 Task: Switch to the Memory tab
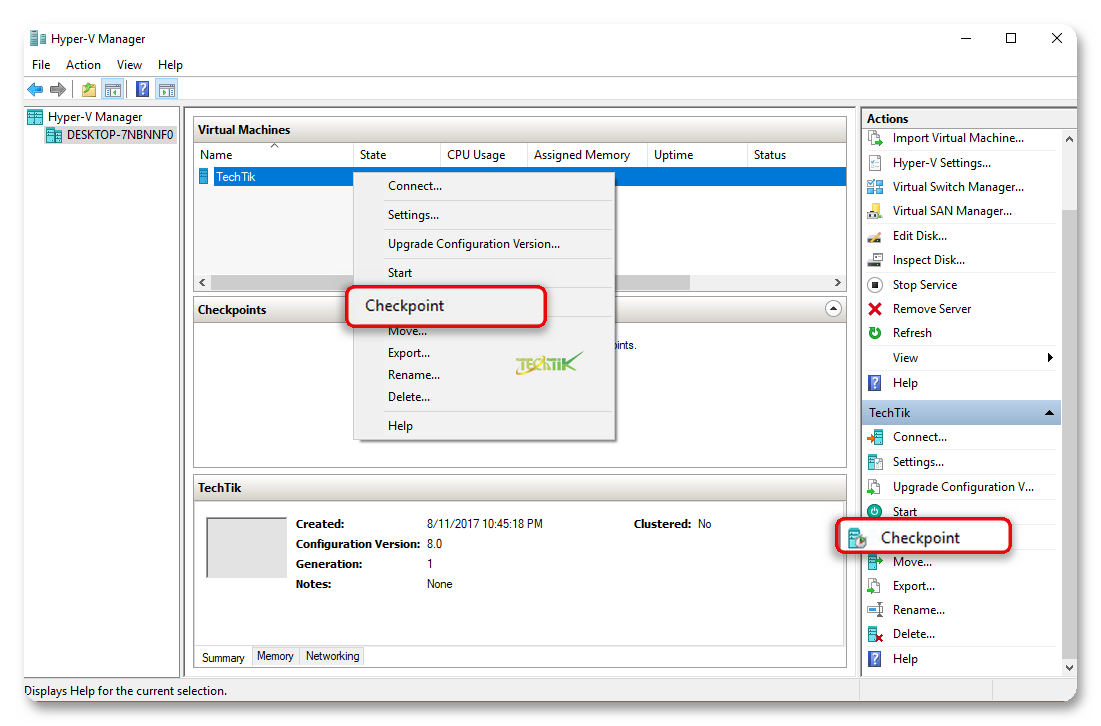pos(275,657)
